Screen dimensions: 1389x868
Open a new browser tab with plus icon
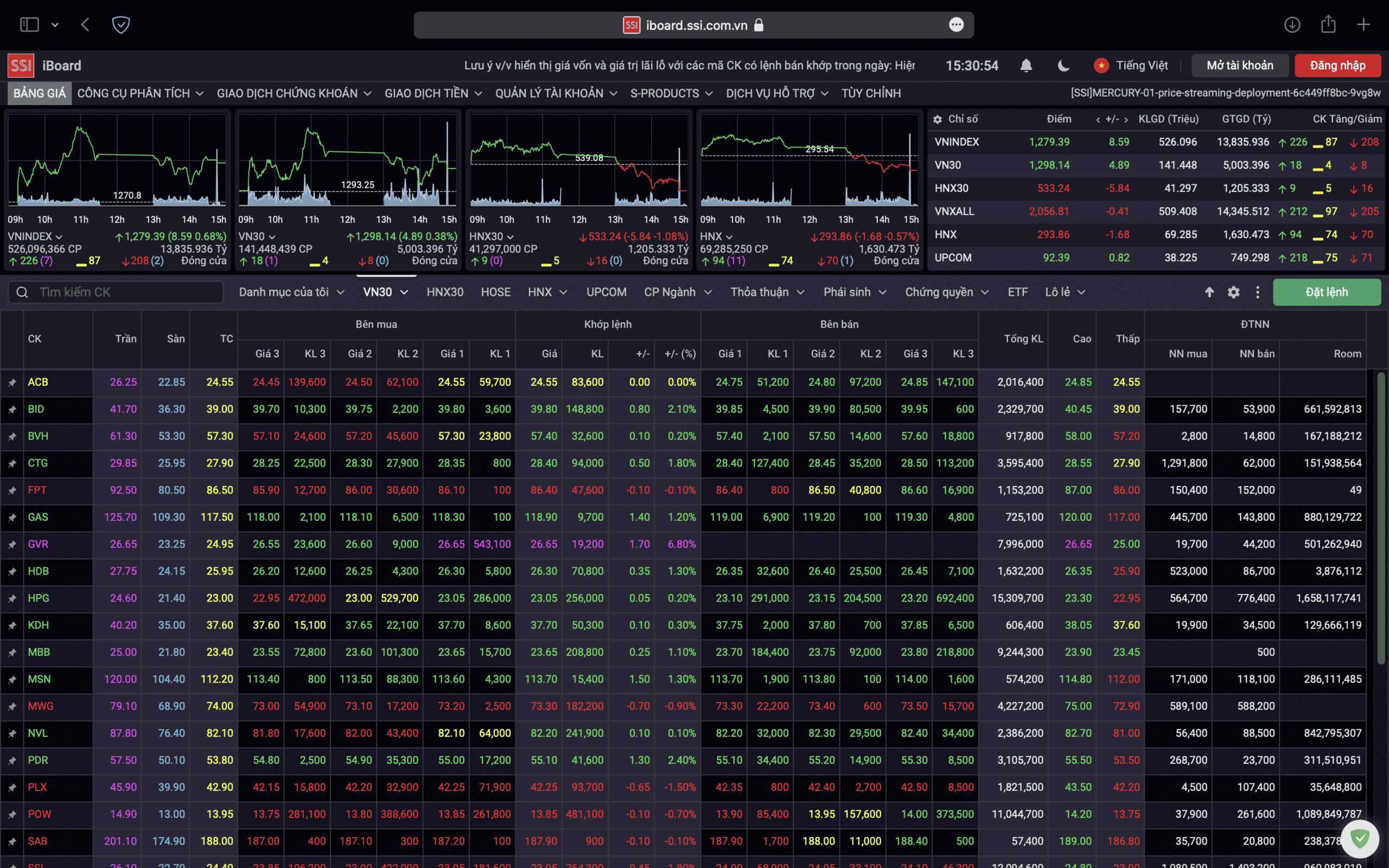(x=1363, y=25)
